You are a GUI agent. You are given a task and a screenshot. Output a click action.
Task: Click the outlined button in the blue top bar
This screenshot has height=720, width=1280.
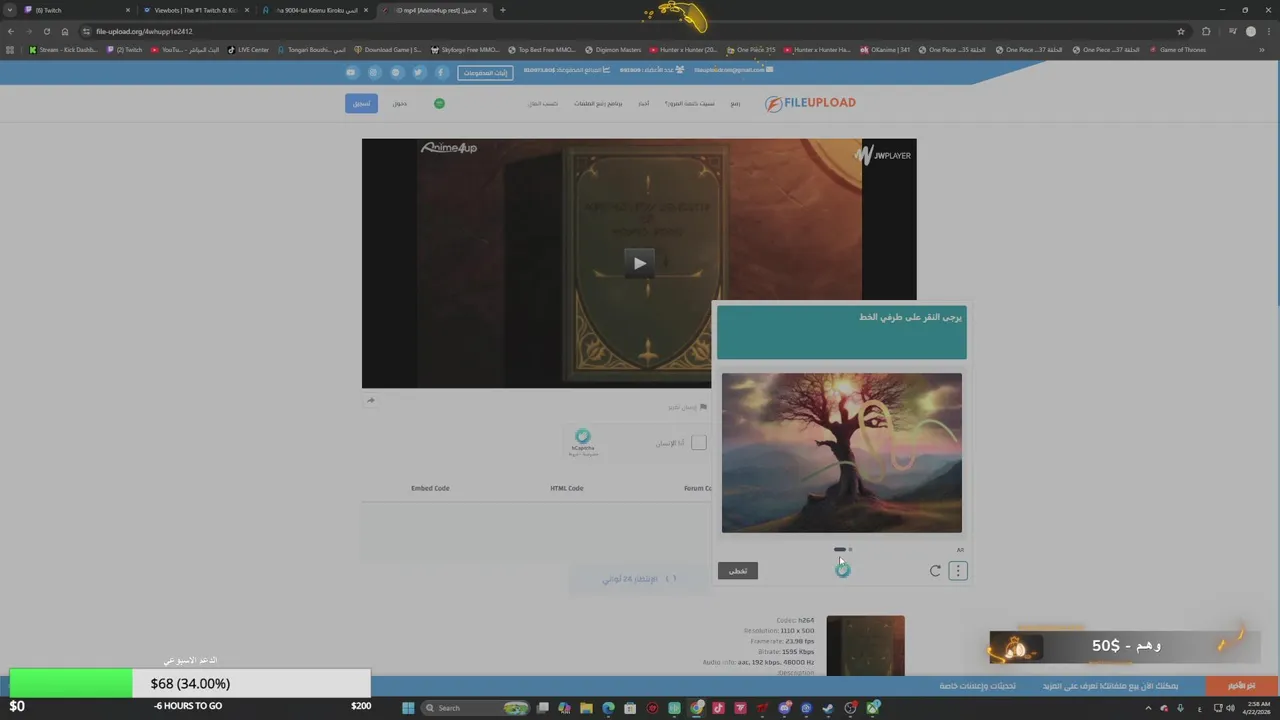[485, 72]
